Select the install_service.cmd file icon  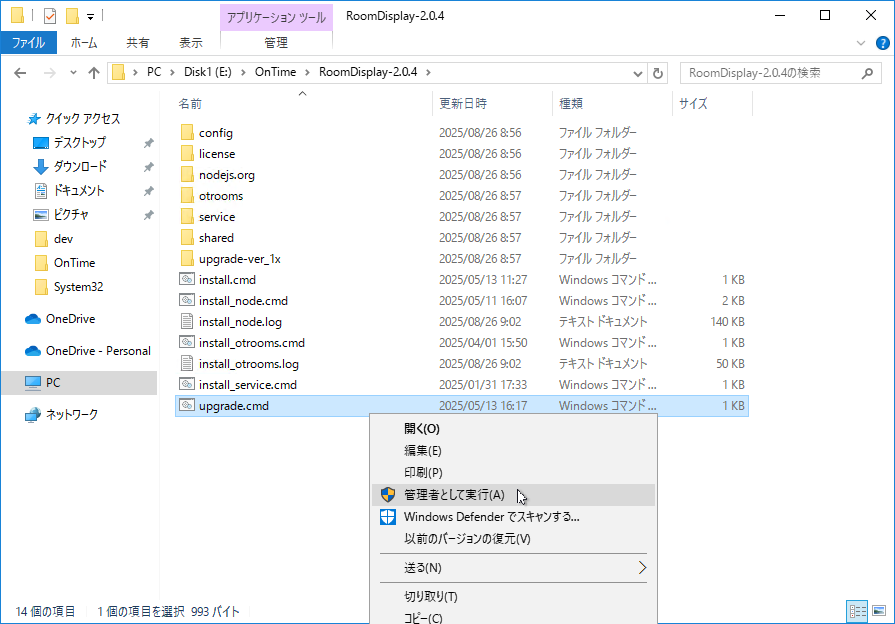point(187,384)
